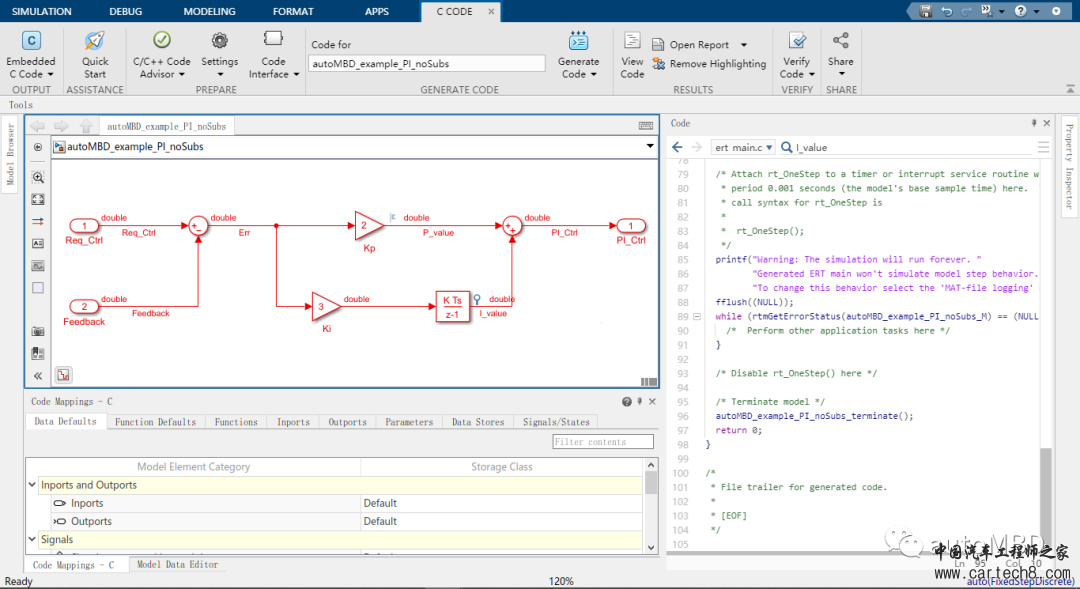Open the C/C++ Code Advisor
The height and width of the screenshot is (589, 1080).
(x=161, y=55)
